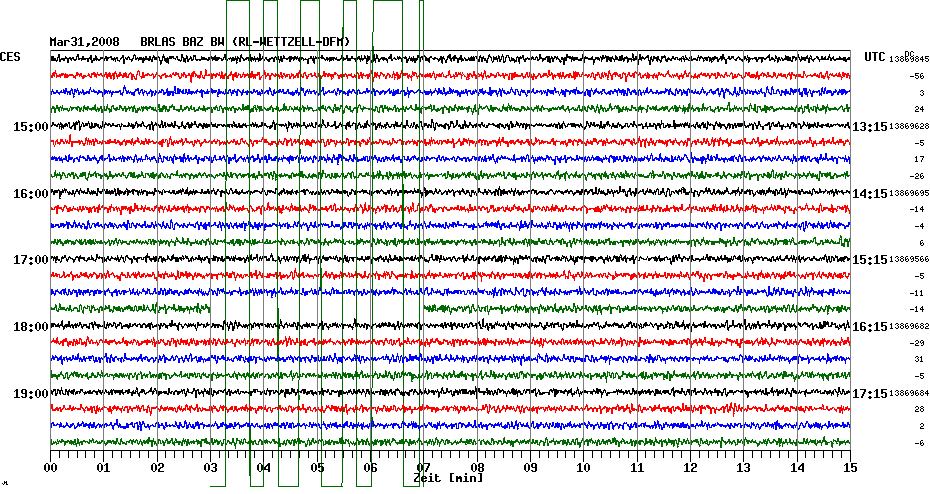The image size is (930, 494).
Task: Select the 08 minute tick on the axis
Action: point(477,467)
